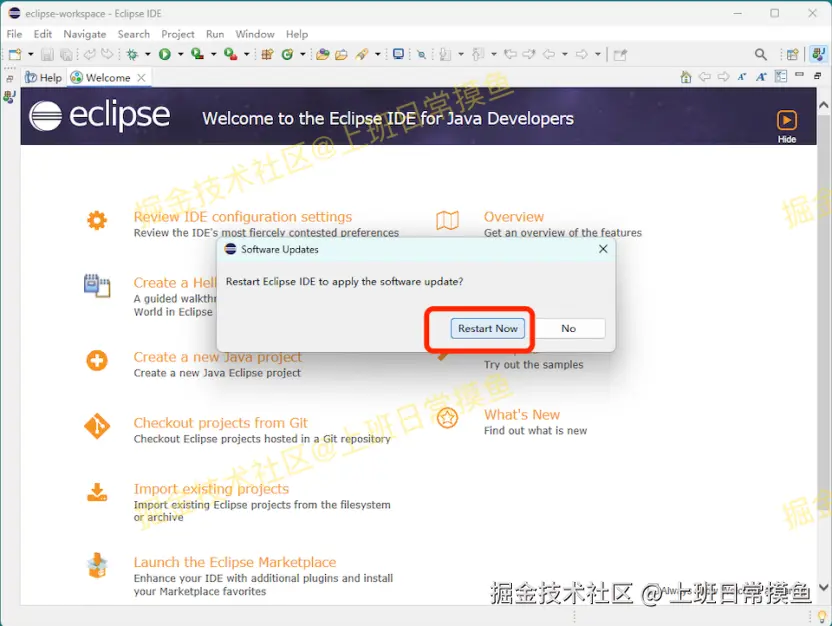Open the Next Annotation dropdown arrow
The image size is (832, 626).
[461, 54]
